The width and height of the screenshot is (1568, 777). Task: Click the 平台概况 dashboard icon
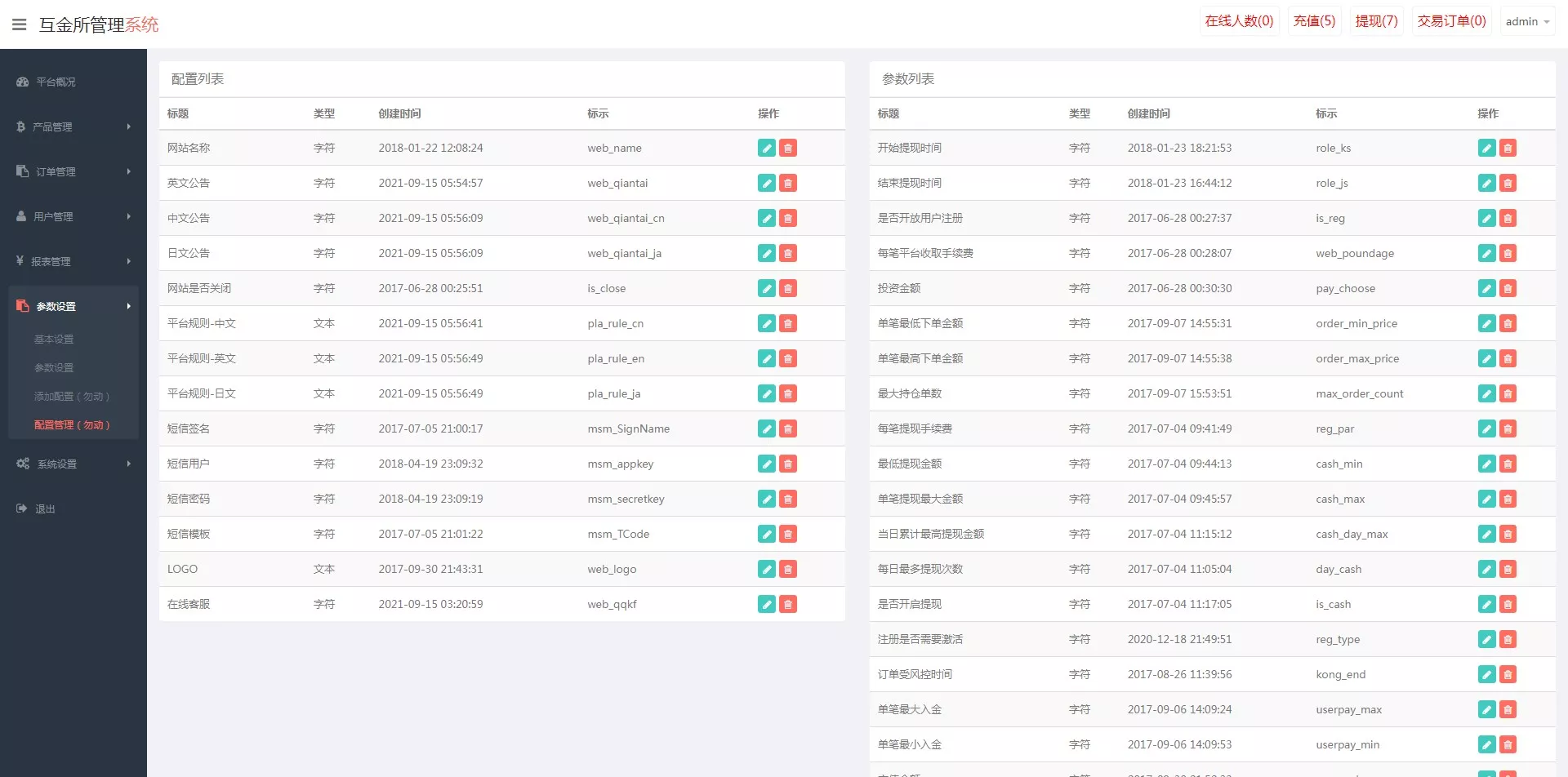click(x=20, y=82)
